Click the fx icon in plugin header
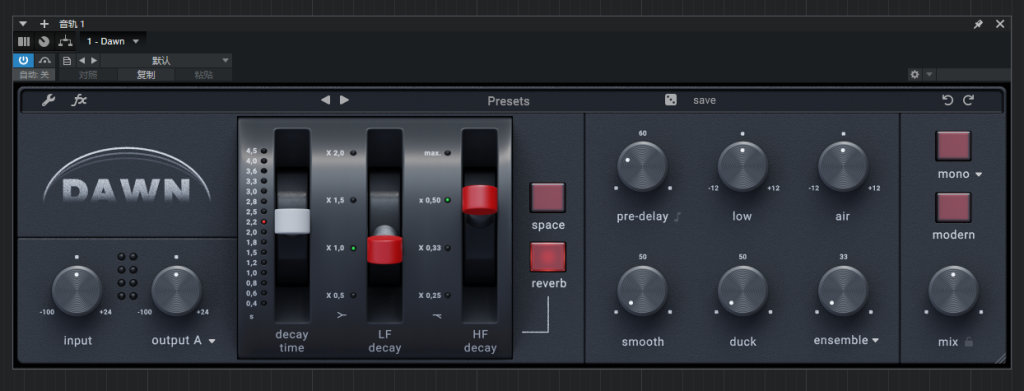1024x391 pixels. tap(79, 101)
